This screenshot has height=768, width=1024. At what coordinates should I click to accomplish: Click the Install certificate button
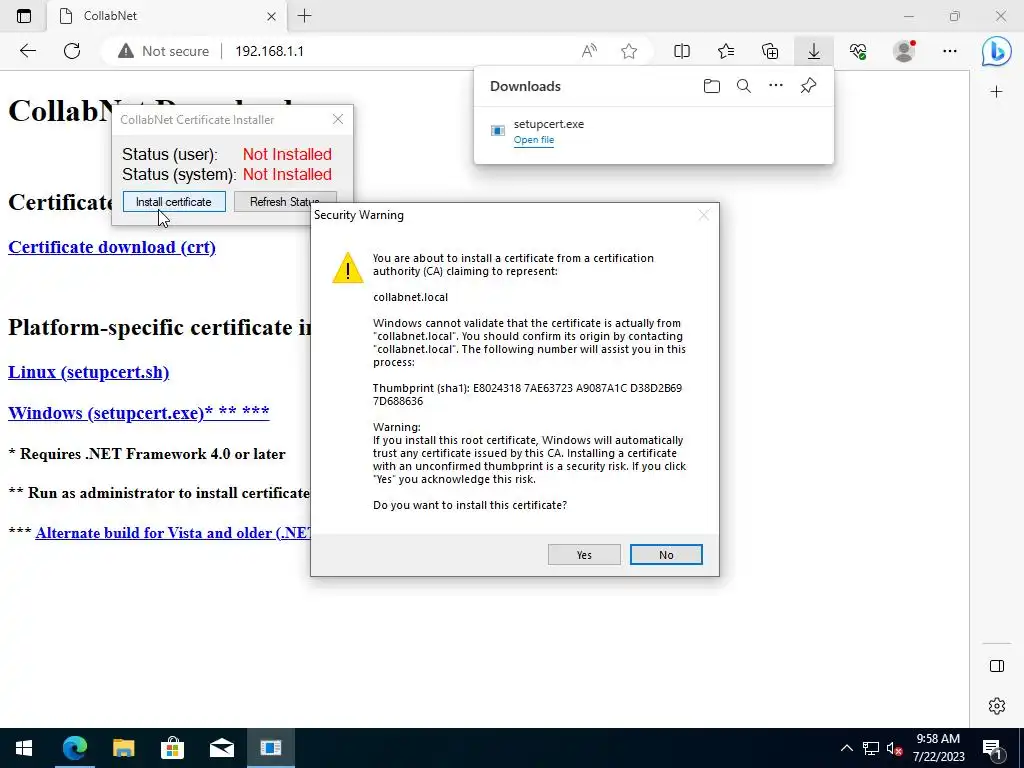click(174, 202)
